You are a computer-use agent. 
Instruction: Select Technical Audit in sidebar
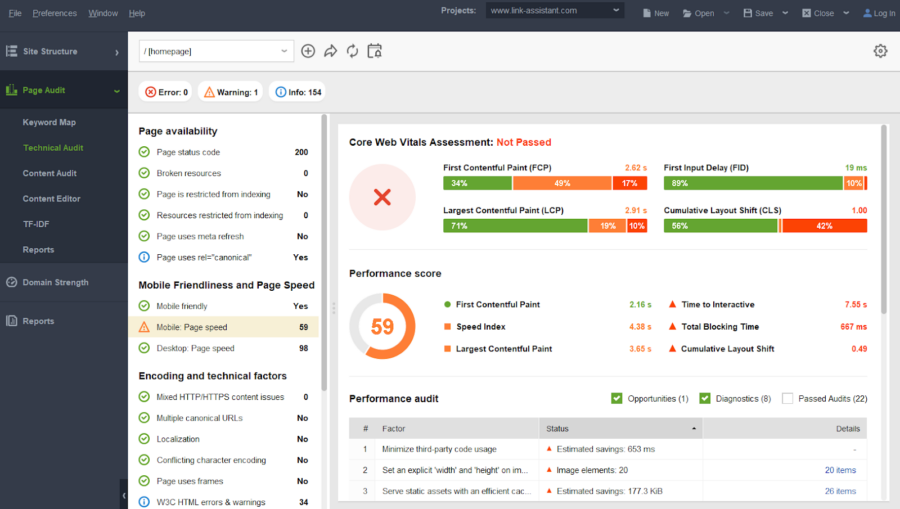(x=53, y=147)
